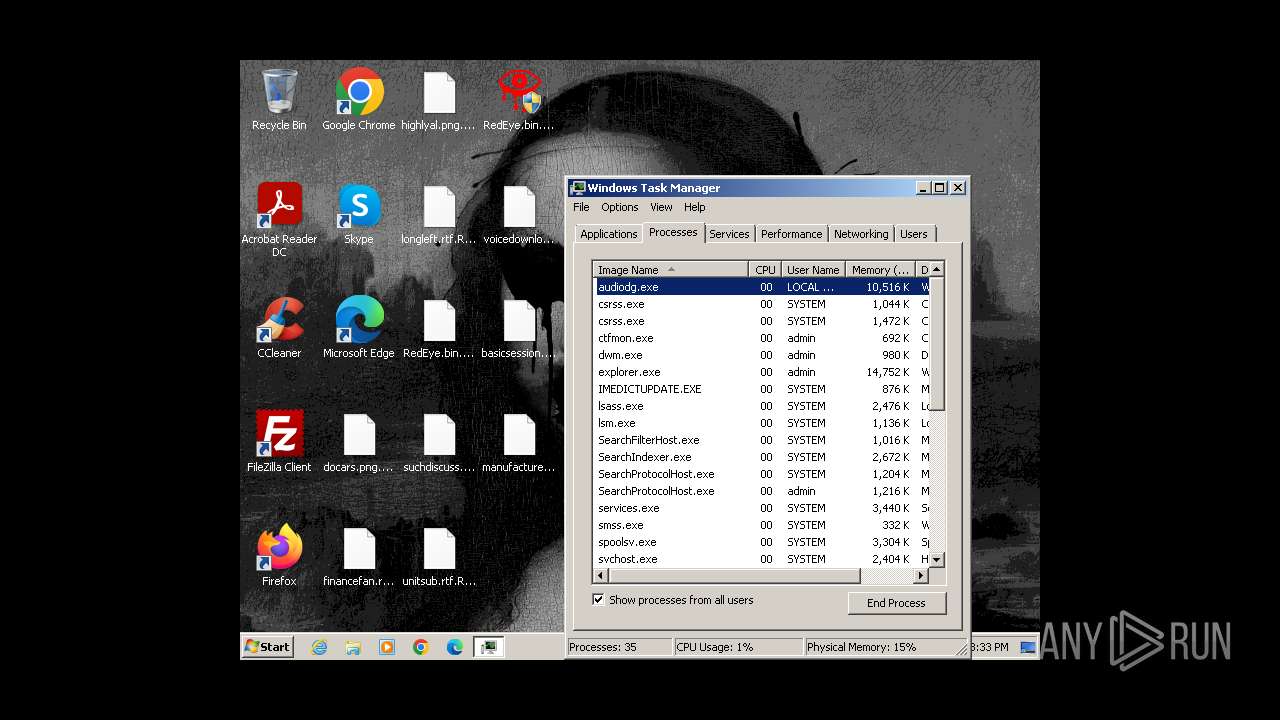The height and width of the screenshot is (720, 1280).
Task: Select the dwm.exe process
Action: 761,355
